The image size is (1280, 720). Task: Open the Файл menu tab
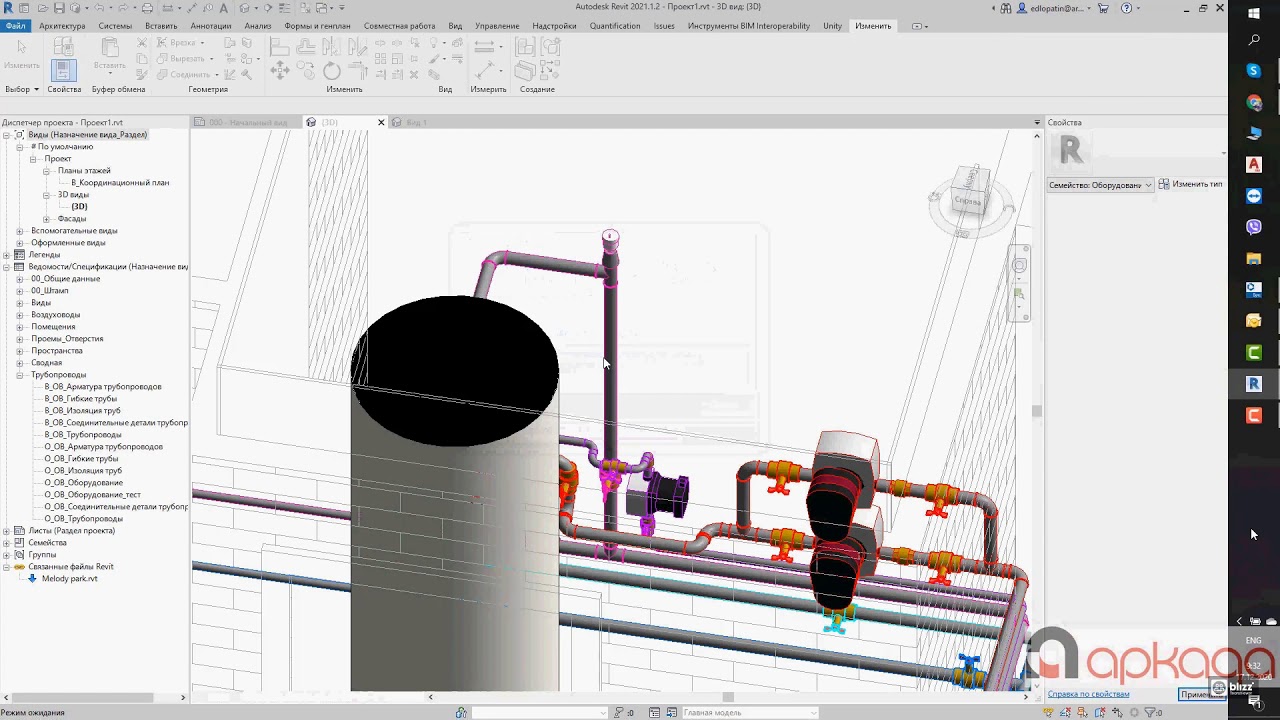pyautogui.click(x=15, y=26)
